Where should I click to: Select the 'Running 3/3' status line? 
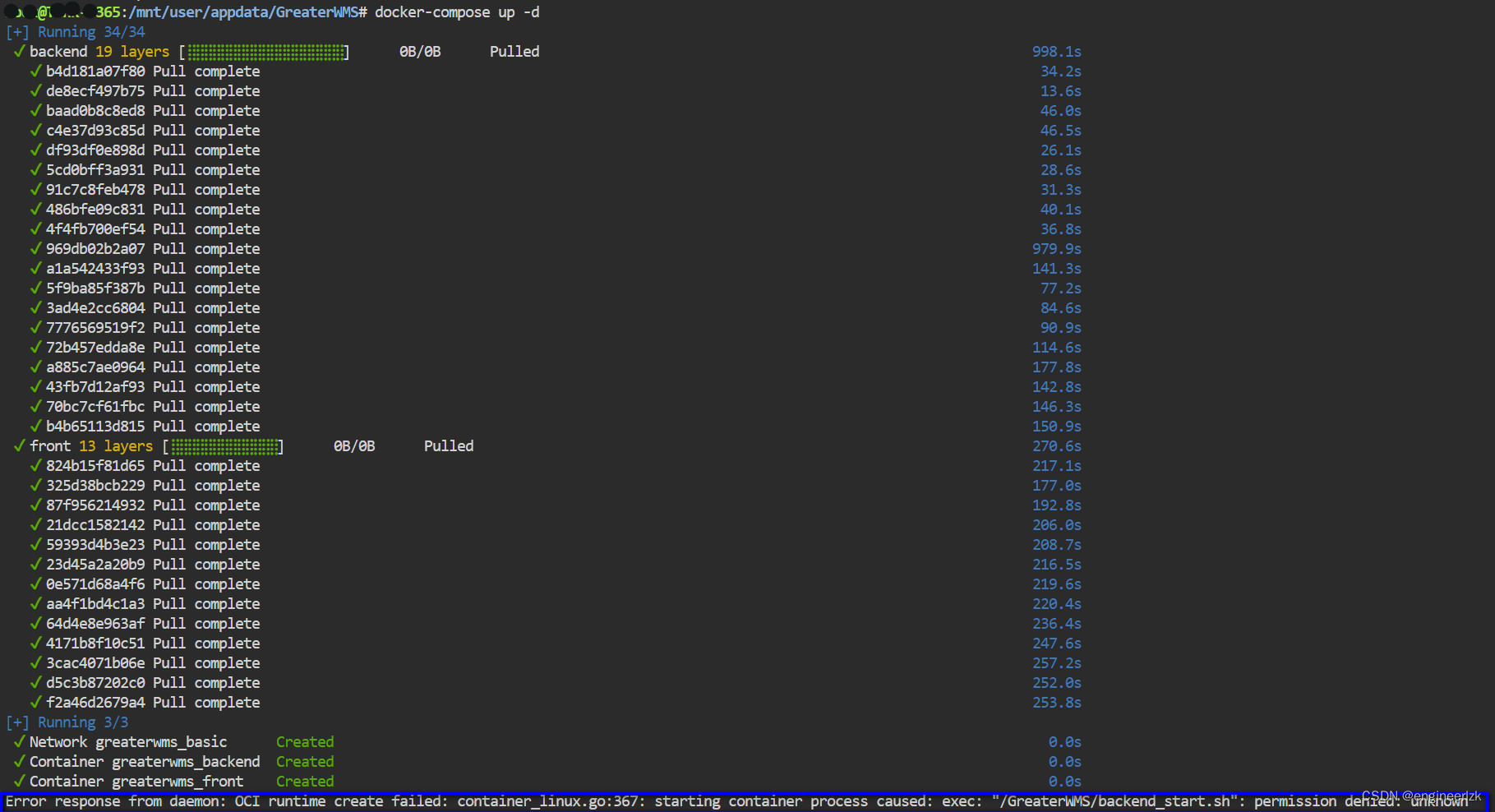coord(67,722)
